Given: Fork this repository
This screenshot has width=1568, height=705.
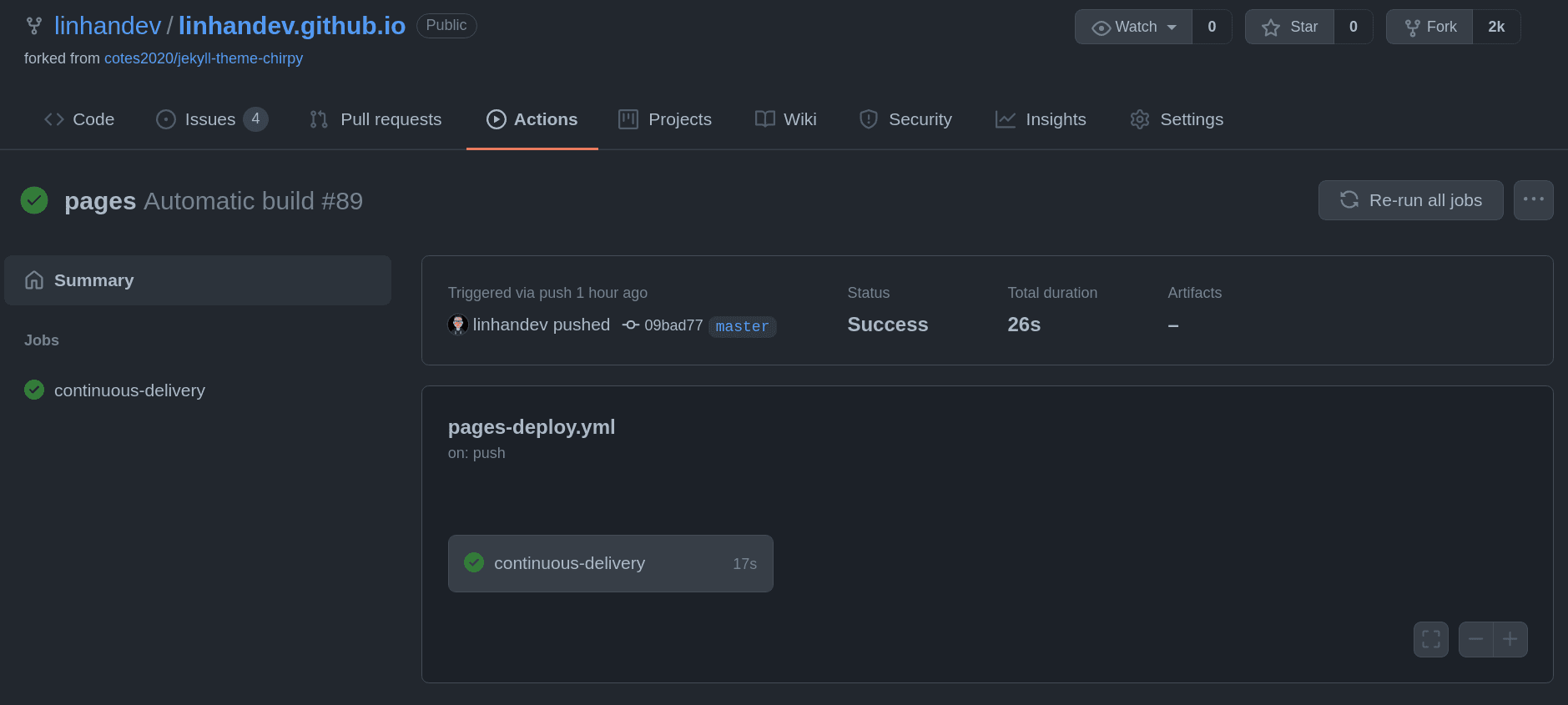Looking at the screenshot, I should 1429,27.
